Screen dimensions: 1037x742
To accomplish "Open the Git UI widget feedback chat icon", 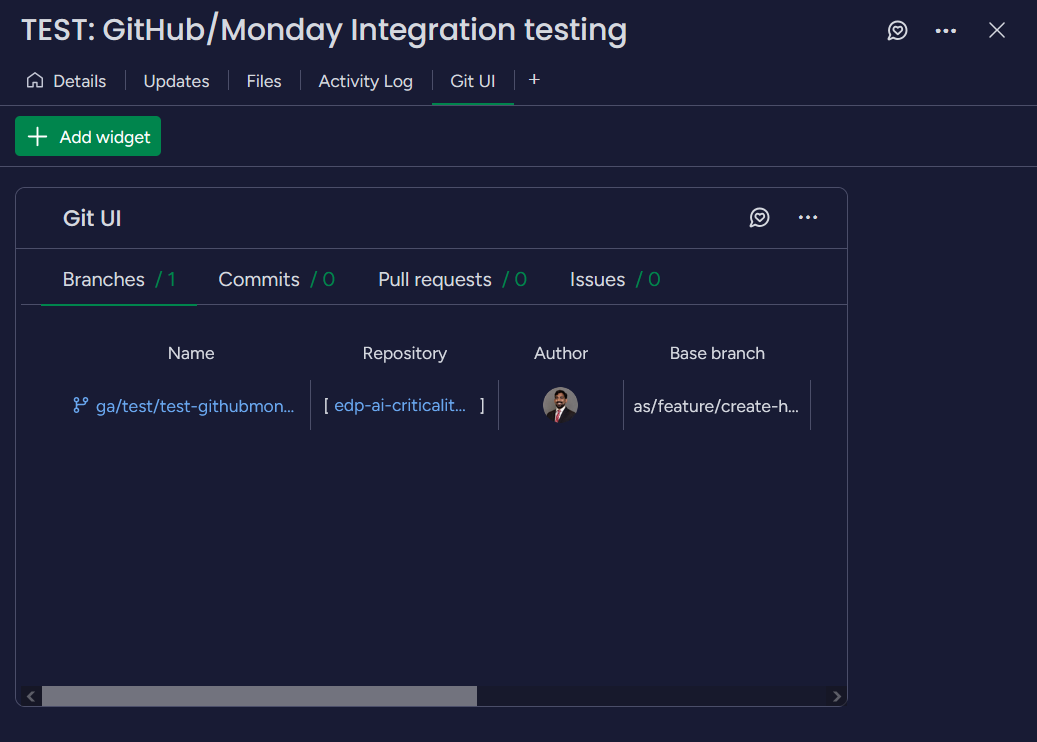I will point(759,218).
